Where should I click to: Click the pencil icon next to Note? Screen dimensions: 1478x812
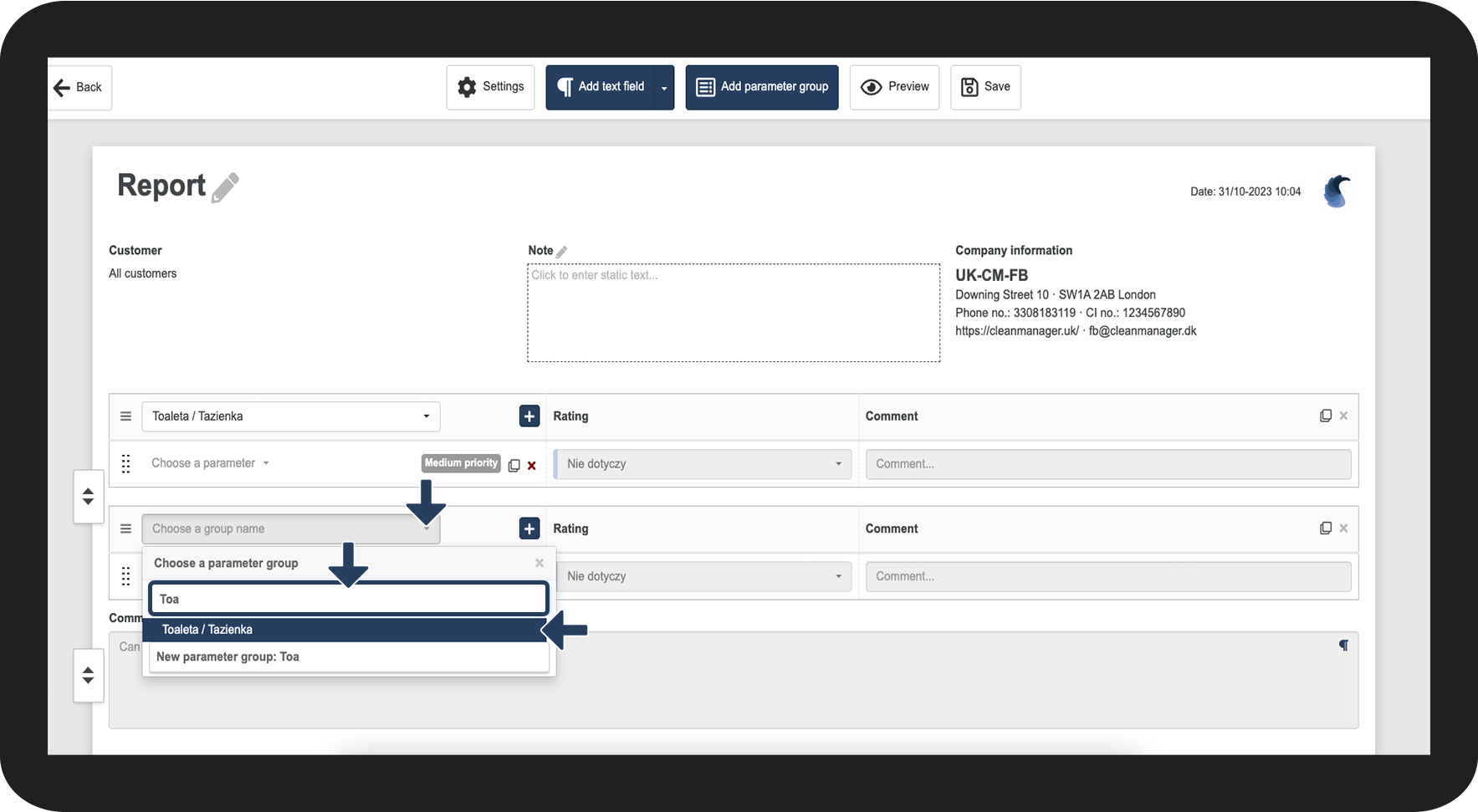[x=562, y=251]
